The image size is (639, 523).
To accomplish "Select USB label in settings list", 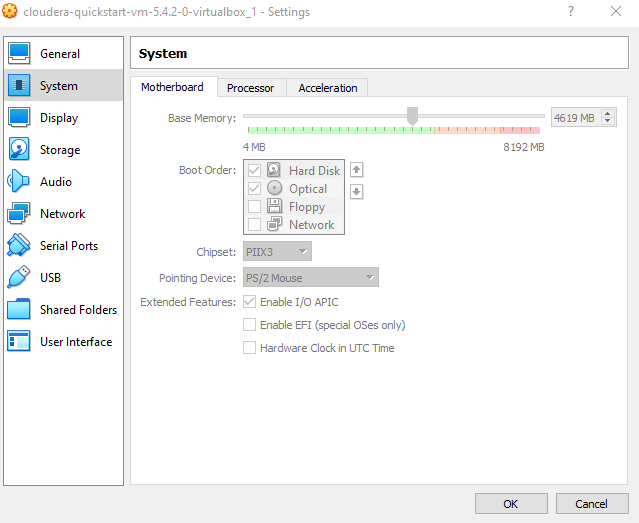I will tap(51, 278).
